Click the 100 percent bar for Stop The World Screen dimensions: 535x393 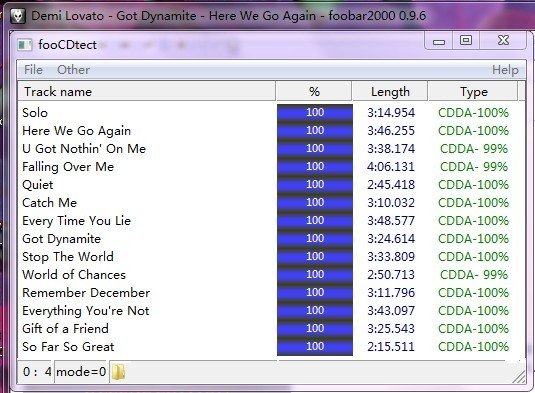point(315,257)
